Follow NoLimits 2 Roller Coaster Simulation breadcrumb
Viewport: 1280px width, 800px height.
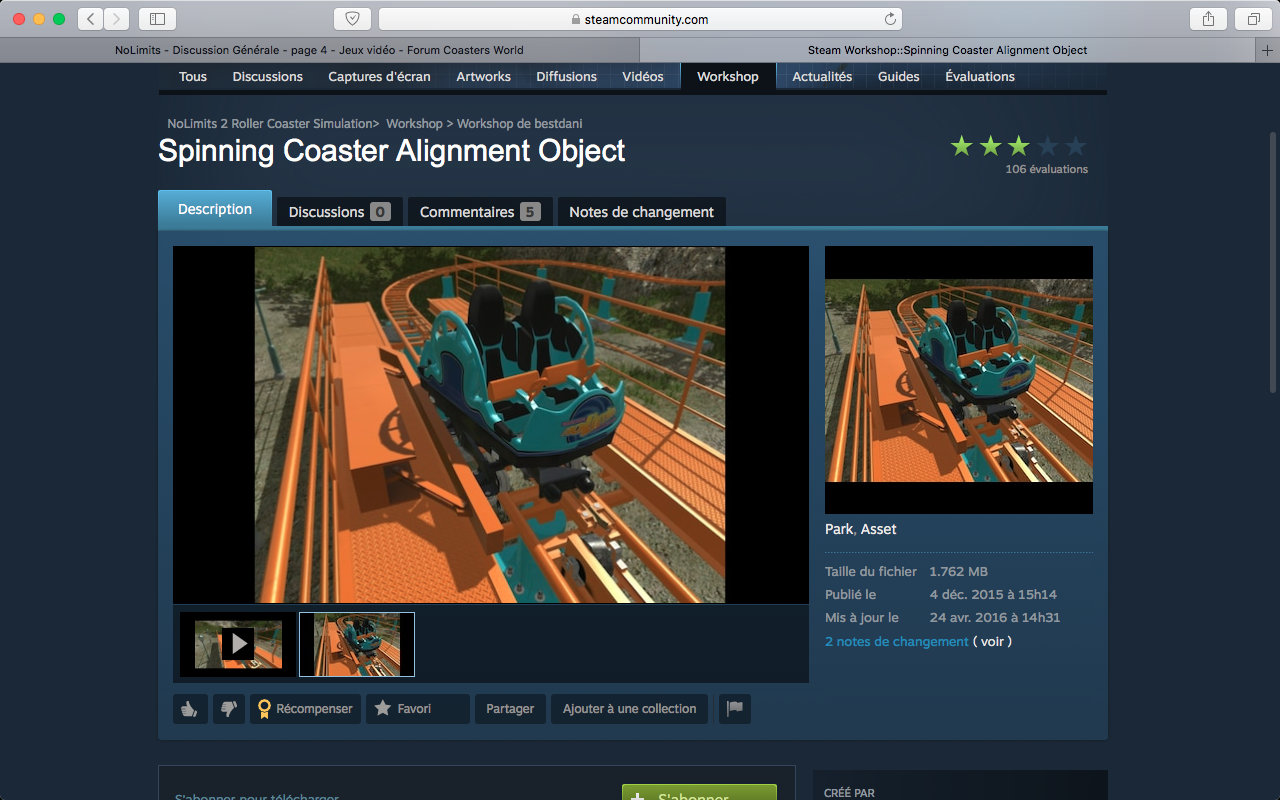270,124
